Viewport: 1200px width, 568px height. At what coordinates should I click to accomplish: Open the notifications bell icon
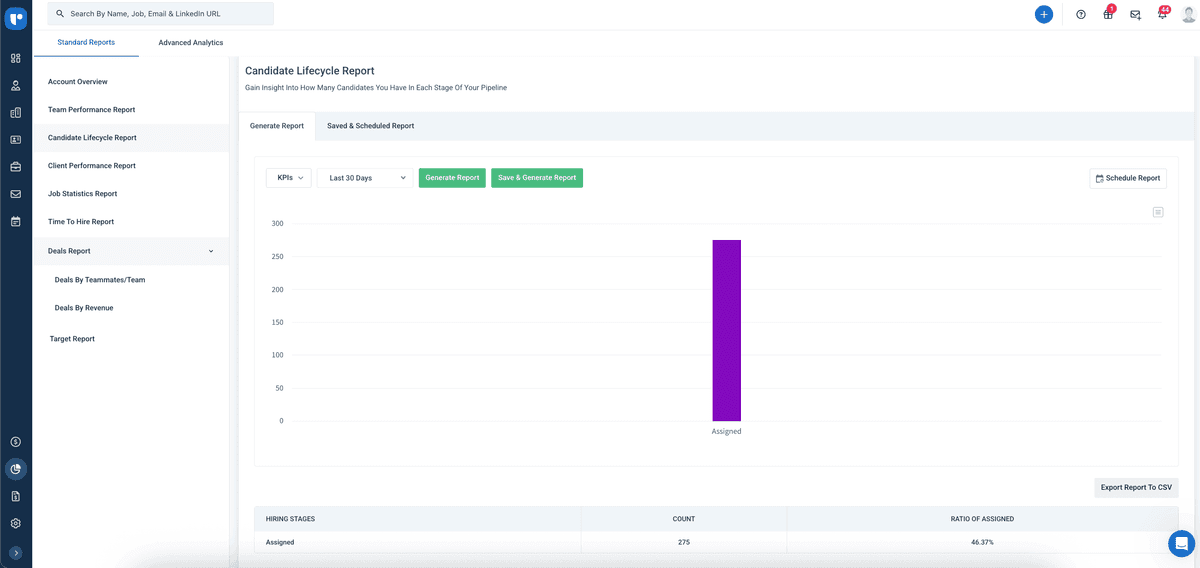click(1162, 14)
